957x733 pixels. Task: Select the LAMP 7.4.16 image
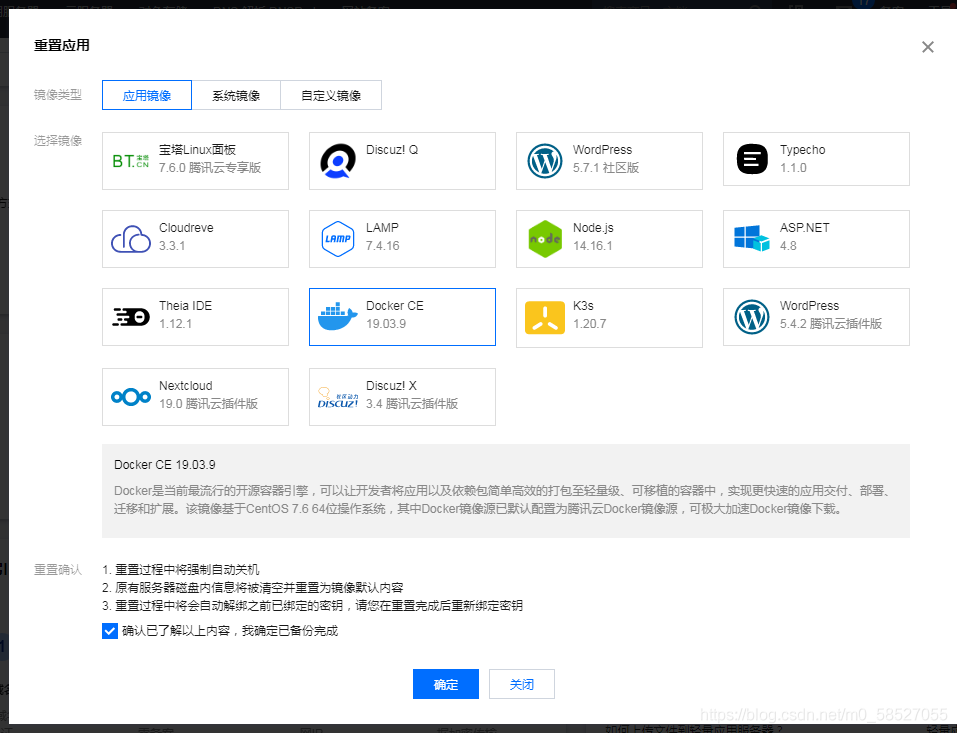402,239
